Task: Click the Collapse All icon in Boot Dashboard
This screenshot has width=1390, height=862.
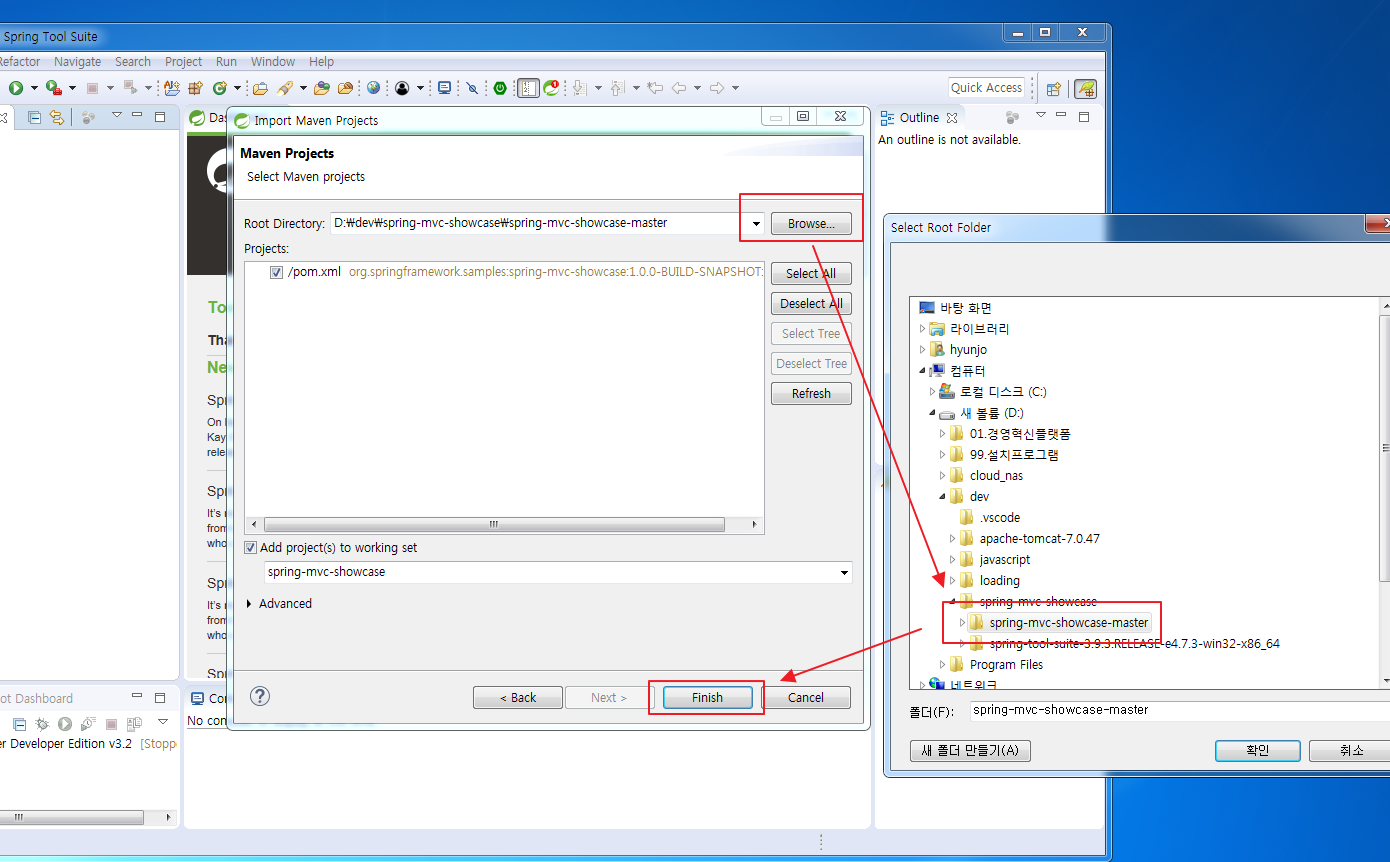Action: pyautogui.click(x=19, y=724)
